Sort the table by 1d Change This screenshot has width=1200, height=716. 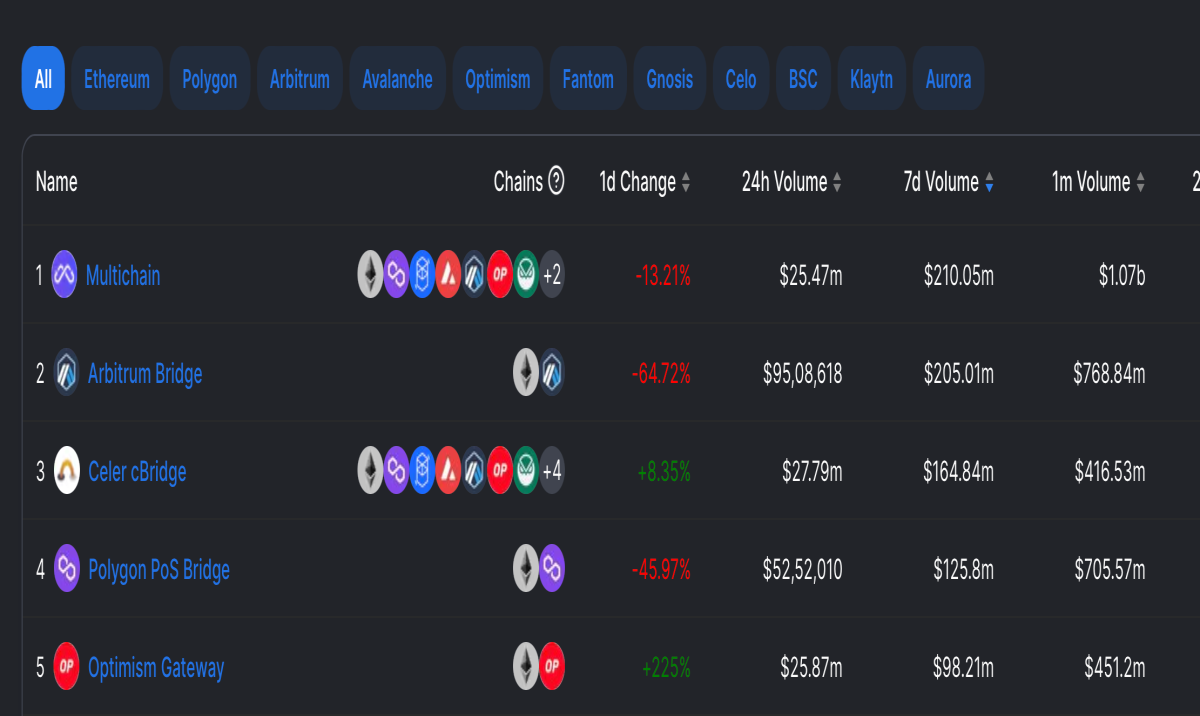[x=645, y=182]
